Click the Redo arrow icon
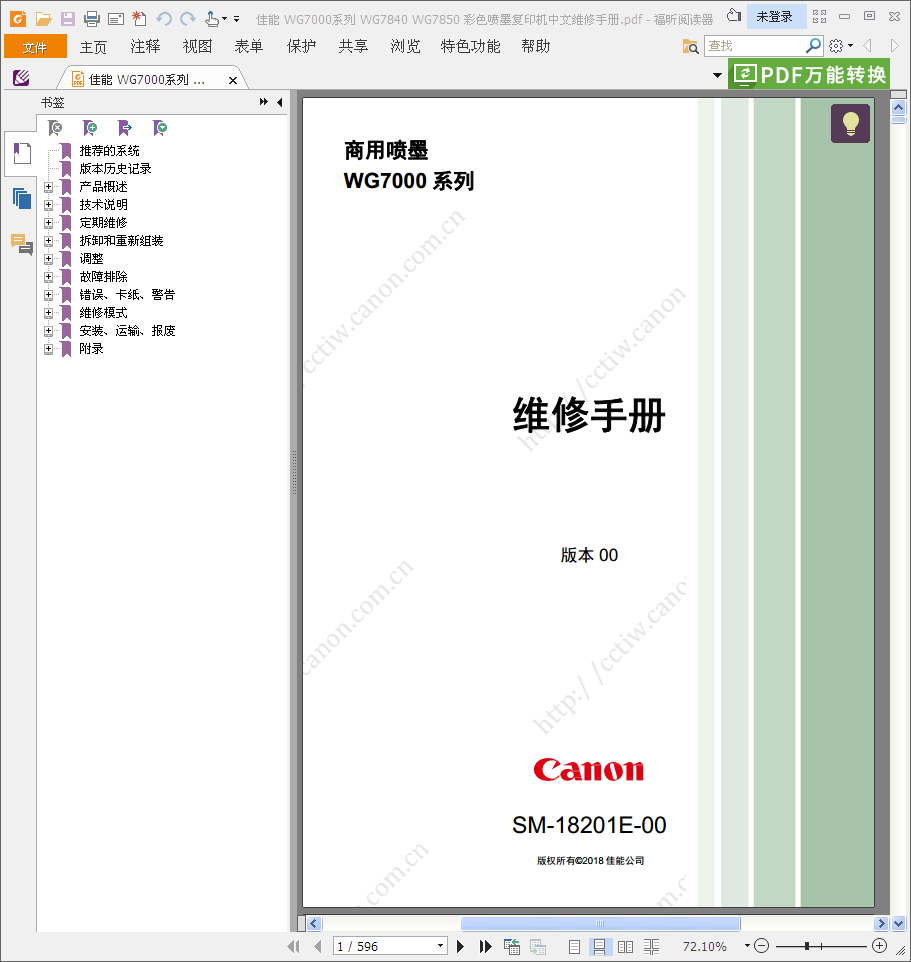911x962 pixels. [x=188, y=19]
